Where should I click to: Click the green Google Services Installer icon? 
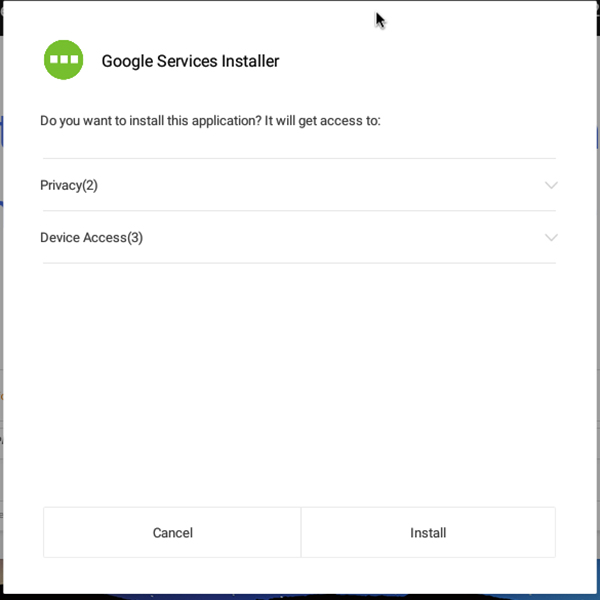tap(64, 60)
